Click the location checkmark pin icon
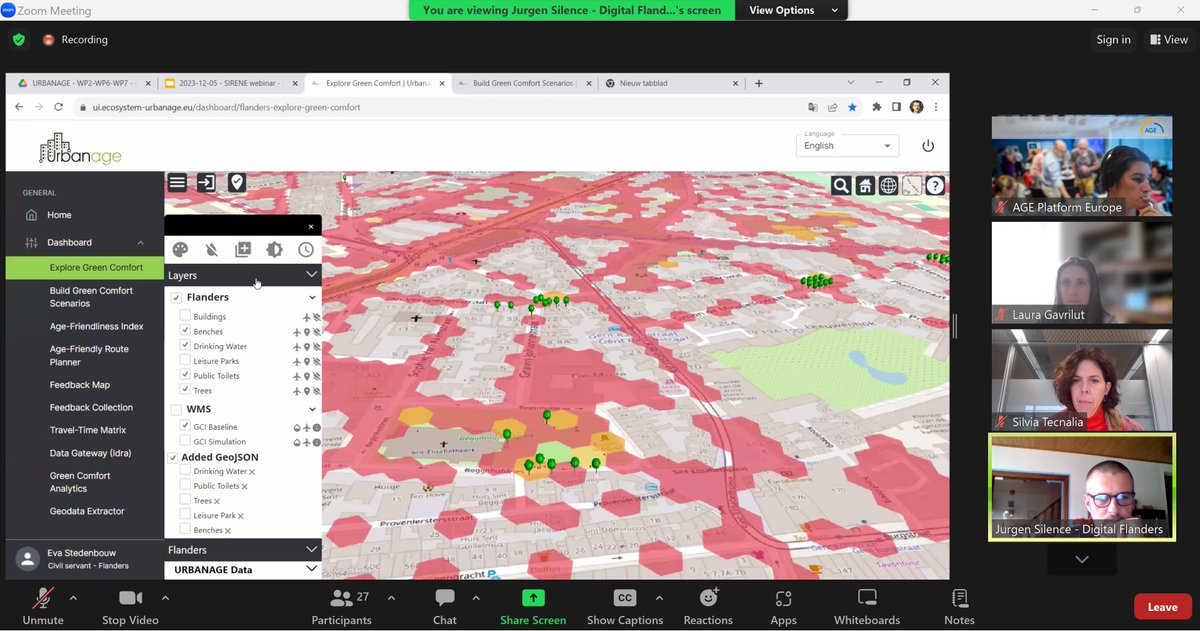The image size is (1200, 631). click(x=236, y=182)
